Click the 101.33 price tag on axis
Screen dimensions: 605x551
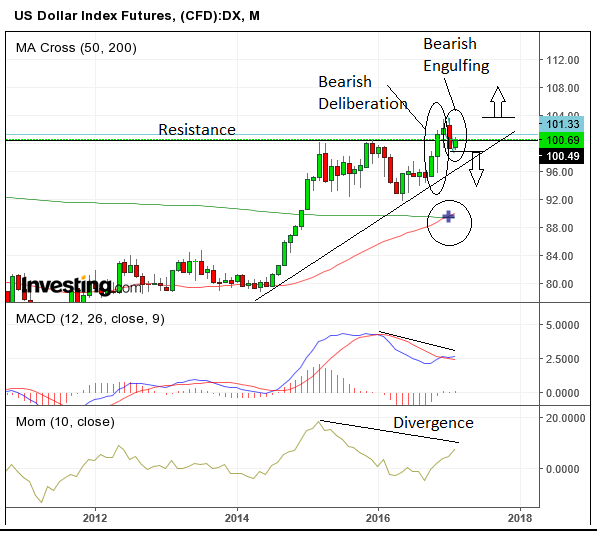tap(560, 123)
